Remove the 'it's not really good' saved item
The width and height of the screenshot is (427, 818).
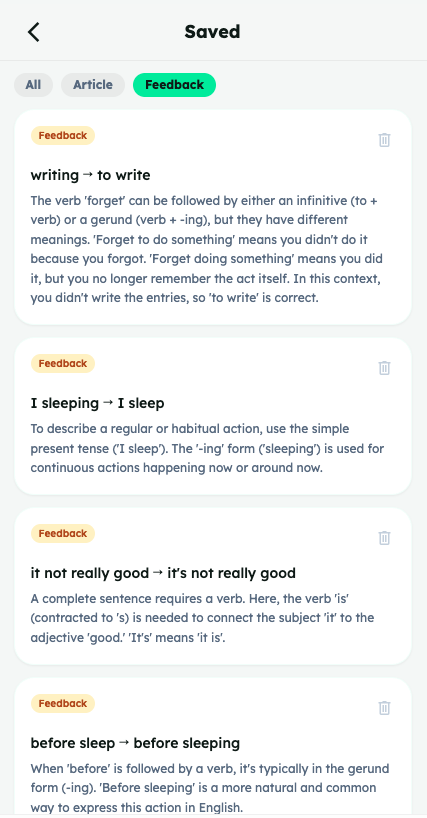click(x=384, y=538)
